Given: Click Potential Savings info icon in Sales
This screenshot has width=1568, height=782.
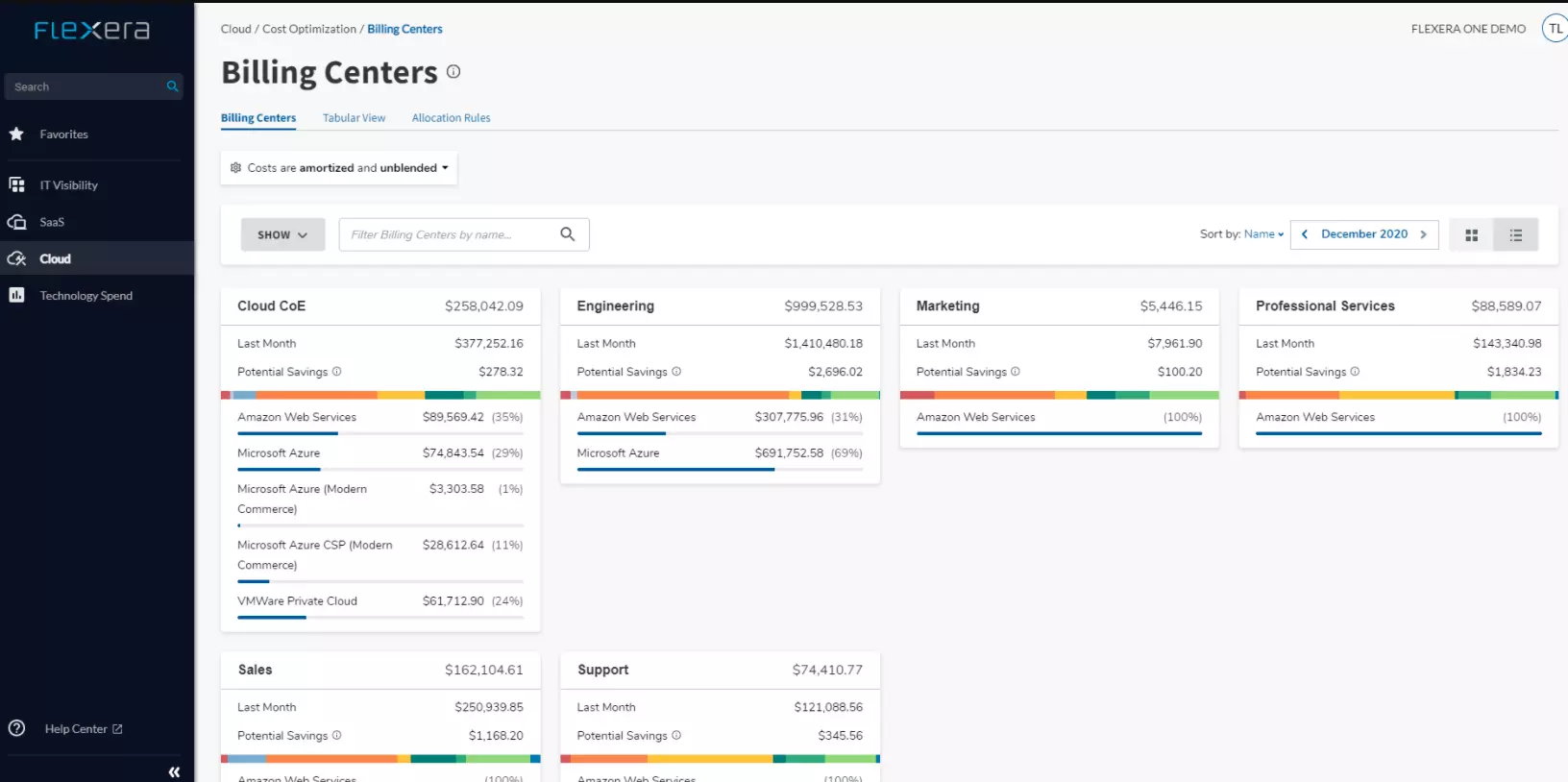Looking at the screenshot, I should 336,735.
